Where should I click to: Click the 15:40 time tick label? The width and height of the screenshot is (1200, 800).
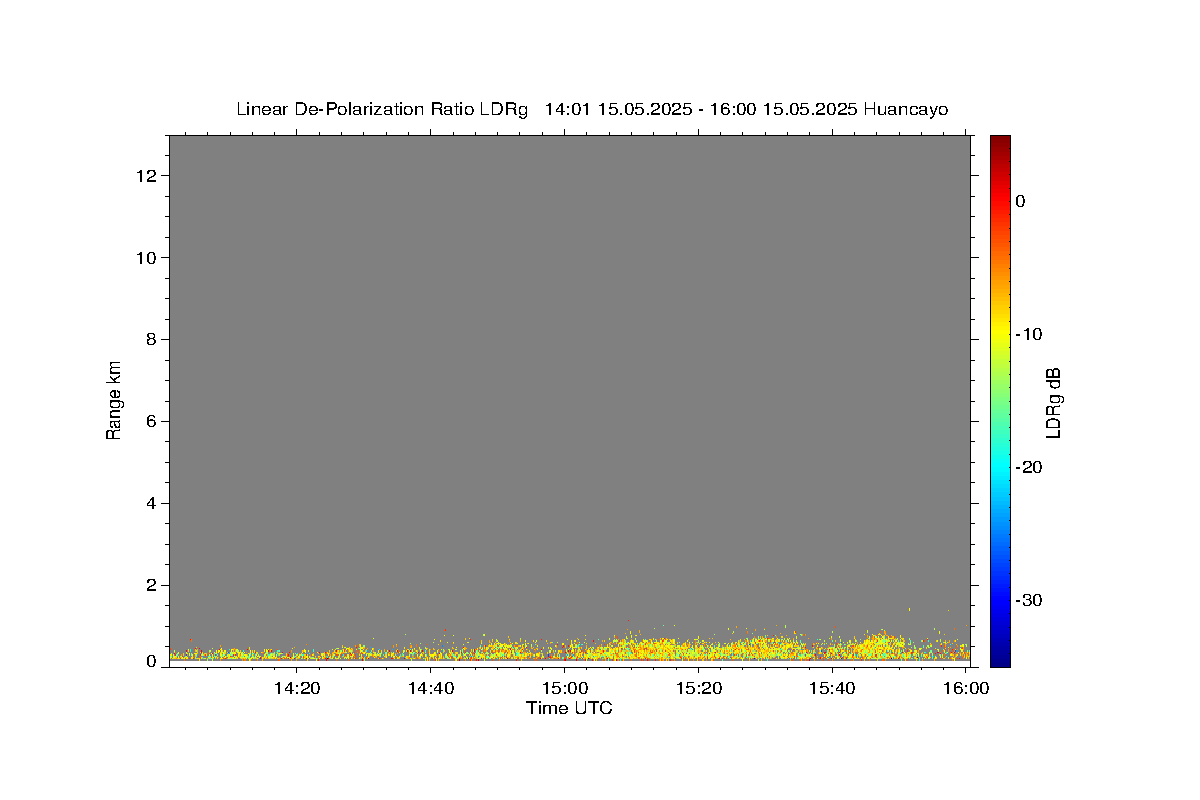pos(833,688)
